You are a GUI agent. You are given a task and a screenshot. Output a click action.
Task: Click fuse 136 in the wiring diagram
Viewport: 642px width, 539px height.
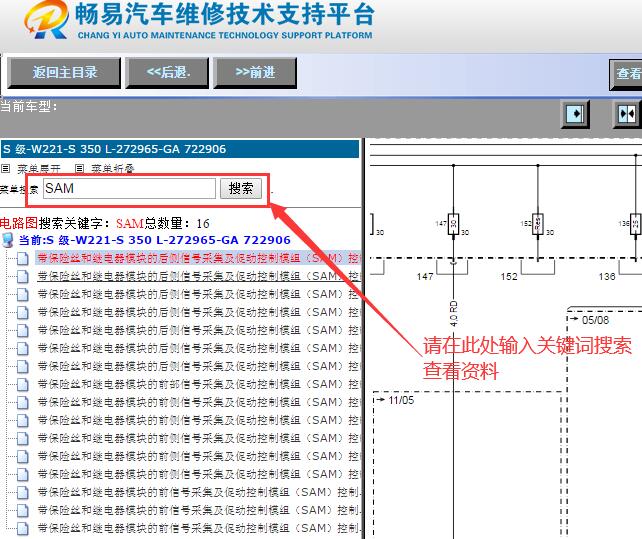pos(635,224)
